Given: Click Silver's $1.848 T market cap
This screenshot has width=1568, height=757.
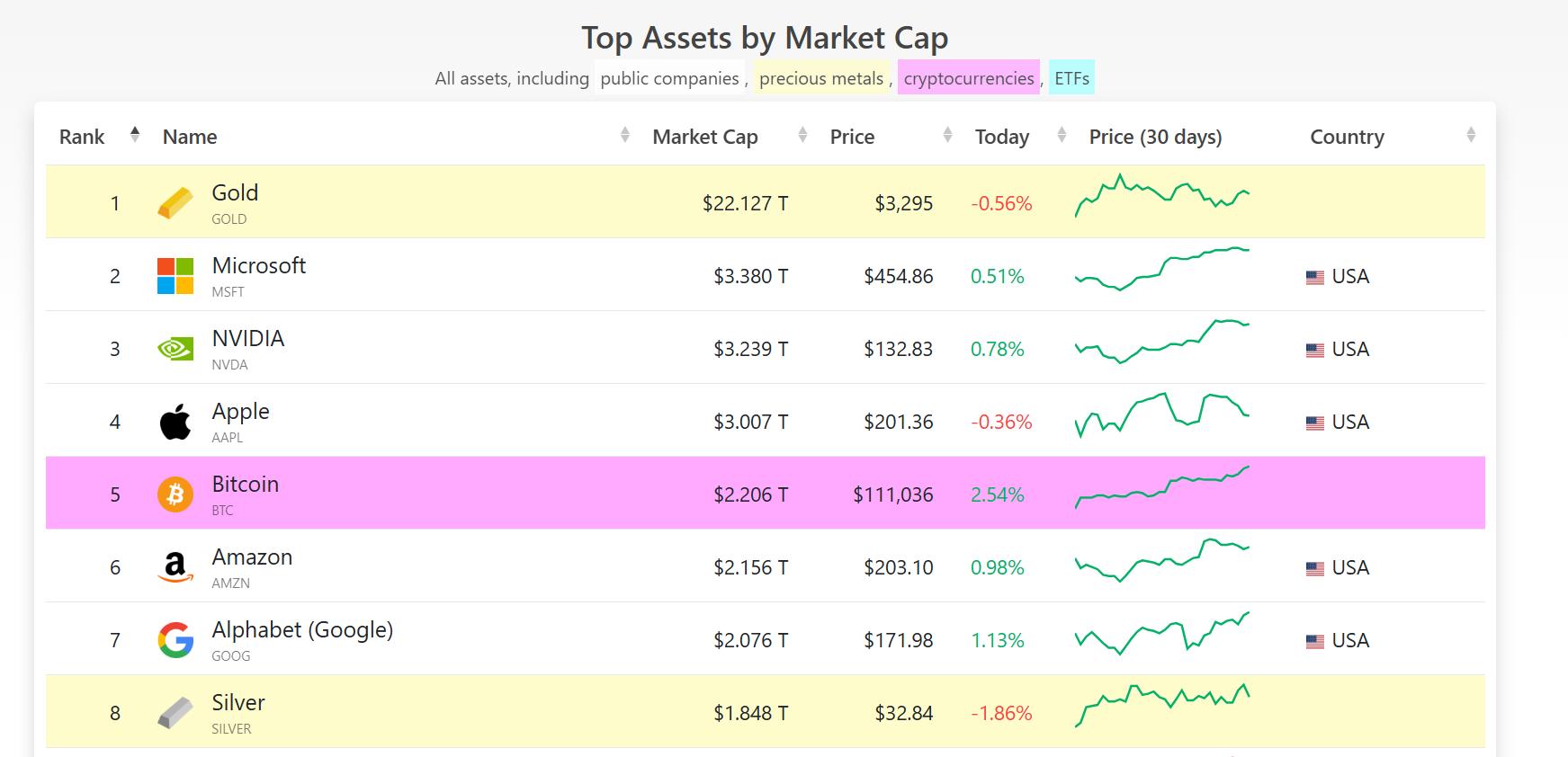Looking at the screenshot, I should (750, 713).
